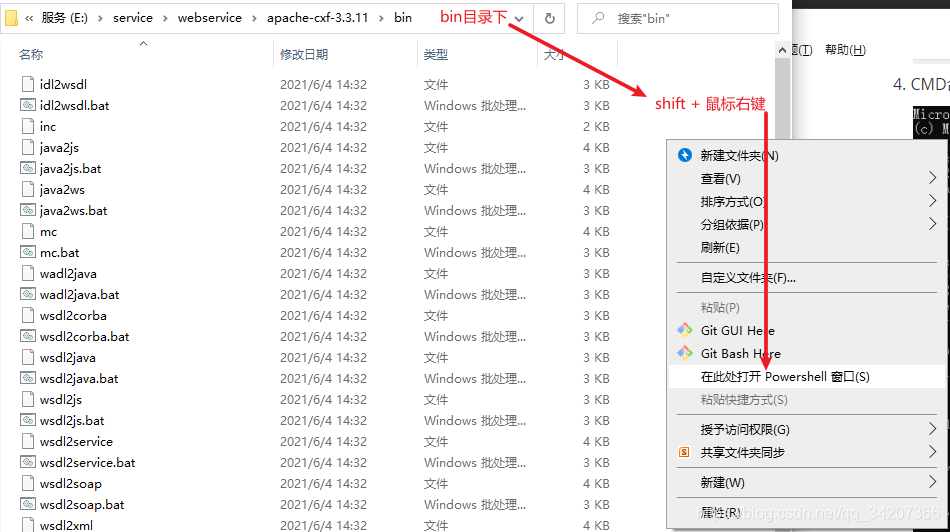Click the mc.bat batch file icon
Screen dimensions: 950x532
tap(27, 252)
